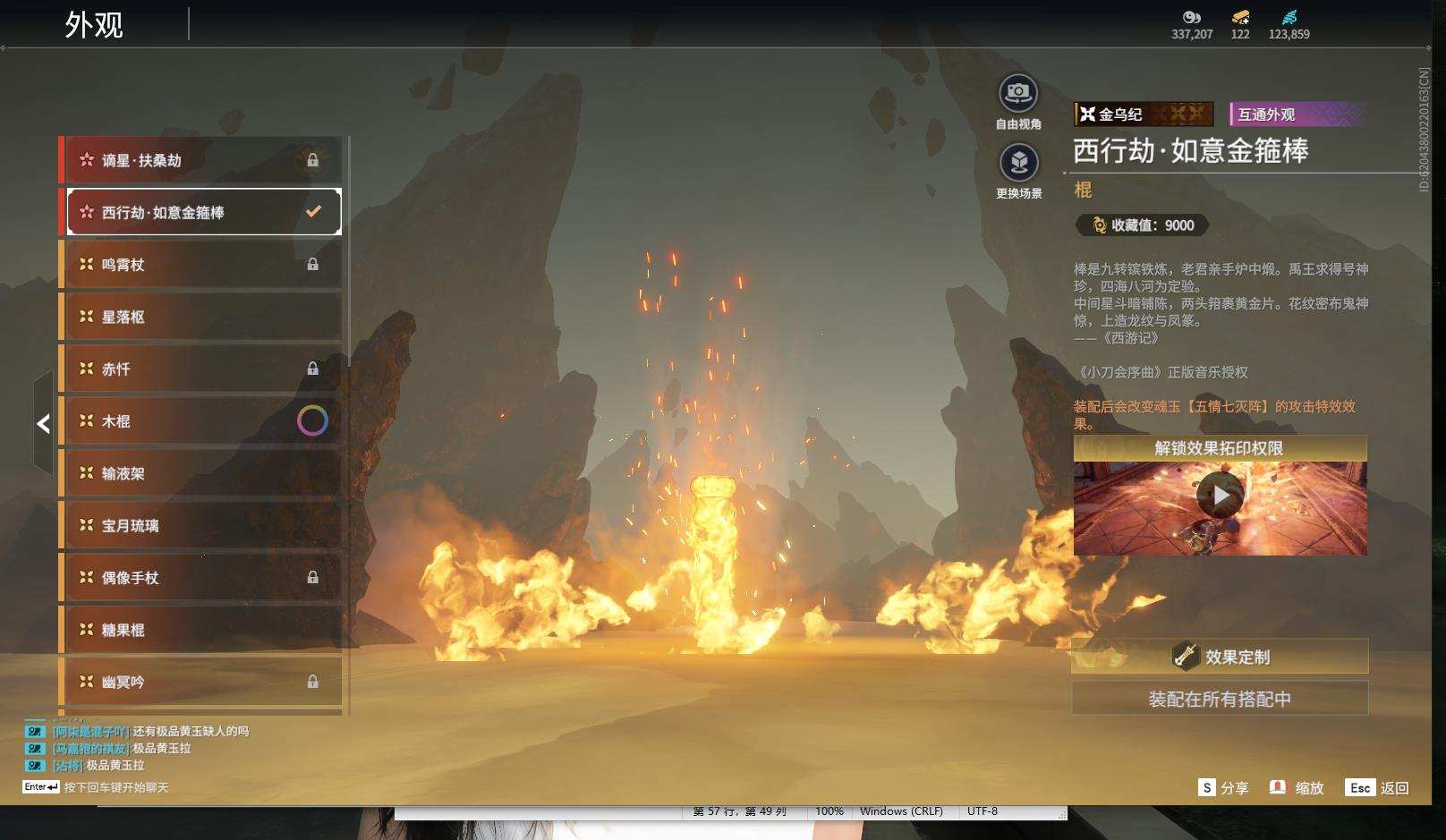This screenshot has height=840, width=1446.
Task: Click the Esc 返回 back button
Action: pos(1377,787)
